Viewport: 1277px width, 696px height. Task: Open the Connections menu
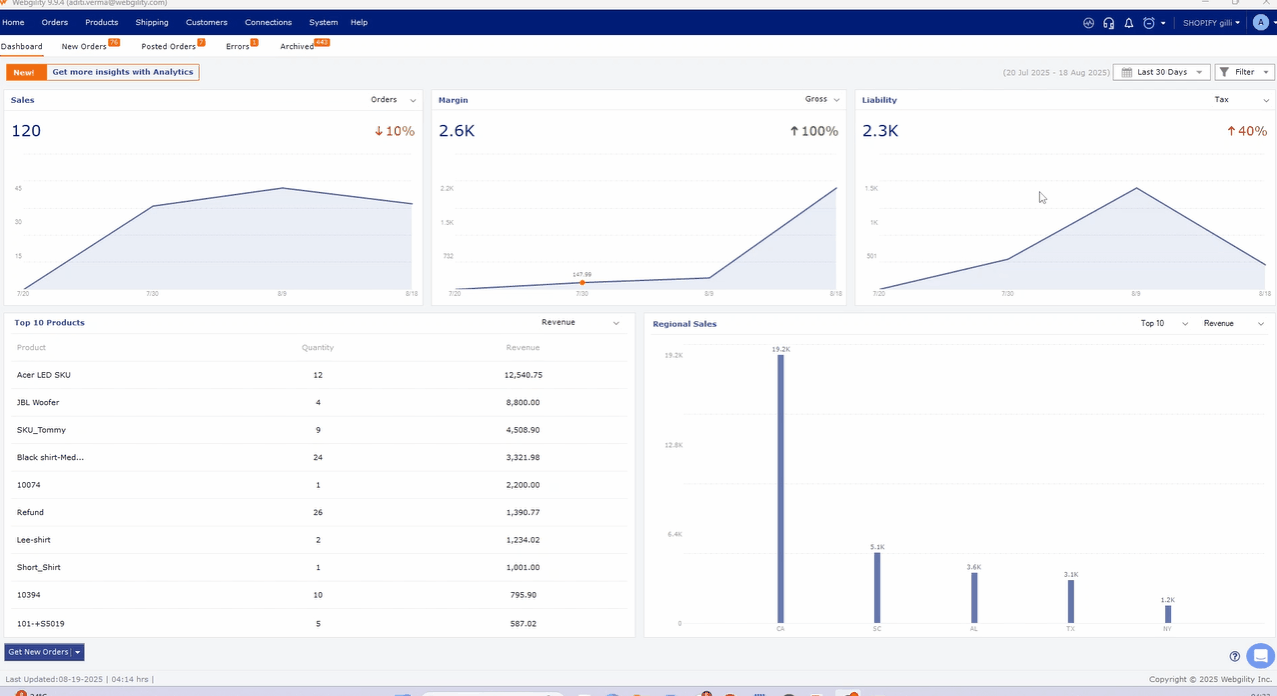[x=268, y=22]
